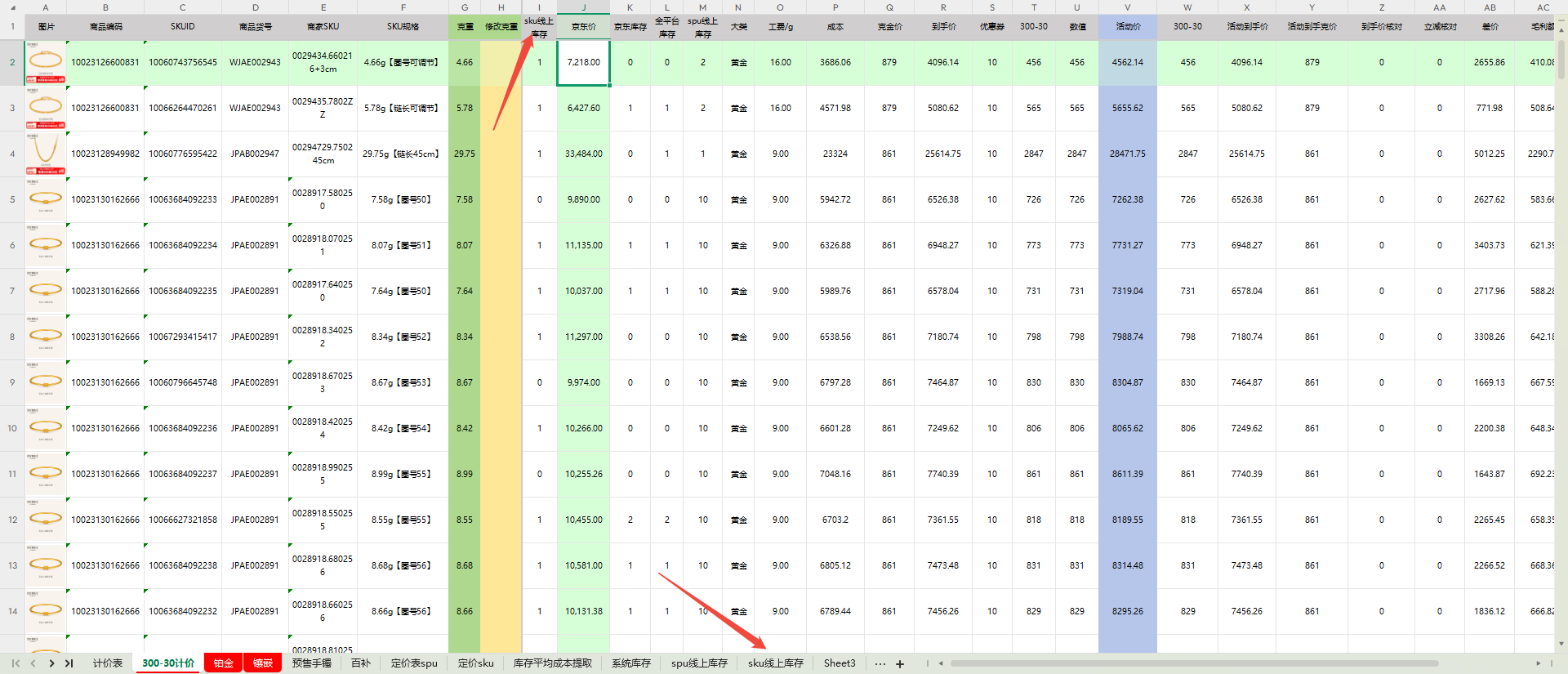
Task: Switch to Sheet3 tab
Action: 839,663
